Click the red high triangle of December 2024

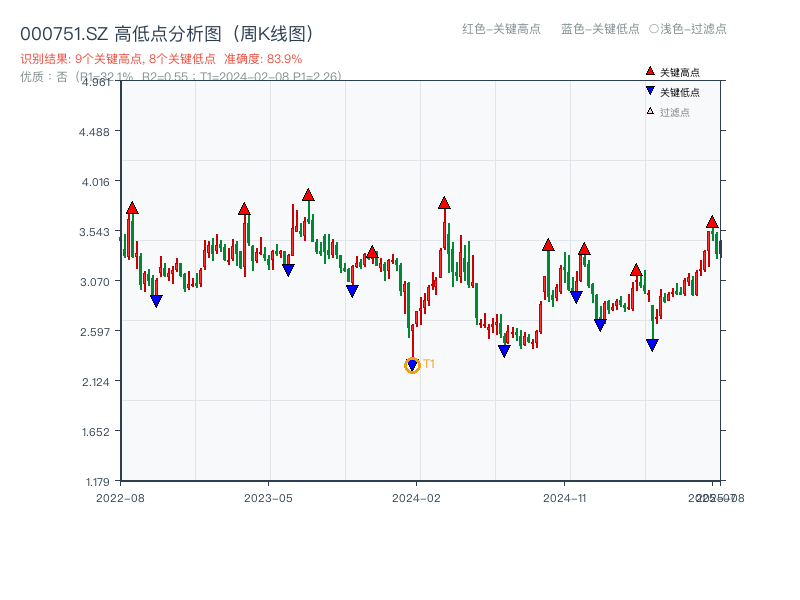click(584, 249)
